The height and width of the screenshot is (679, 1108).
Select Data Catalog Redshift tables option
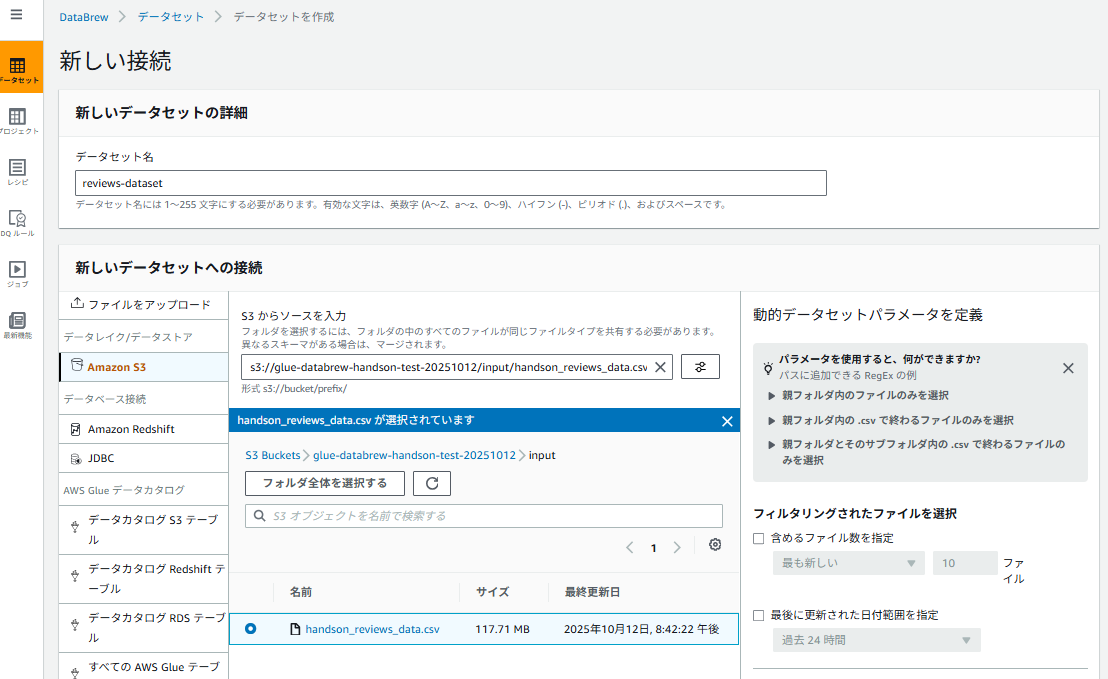tap(143, 579)
